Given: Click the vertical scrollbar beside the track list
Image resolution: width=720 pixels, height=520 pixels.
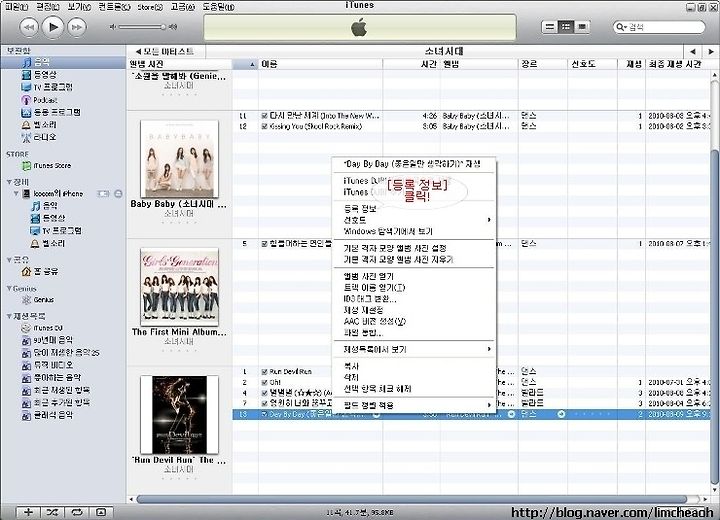Looking at the screenshot, I should (714, 317).
